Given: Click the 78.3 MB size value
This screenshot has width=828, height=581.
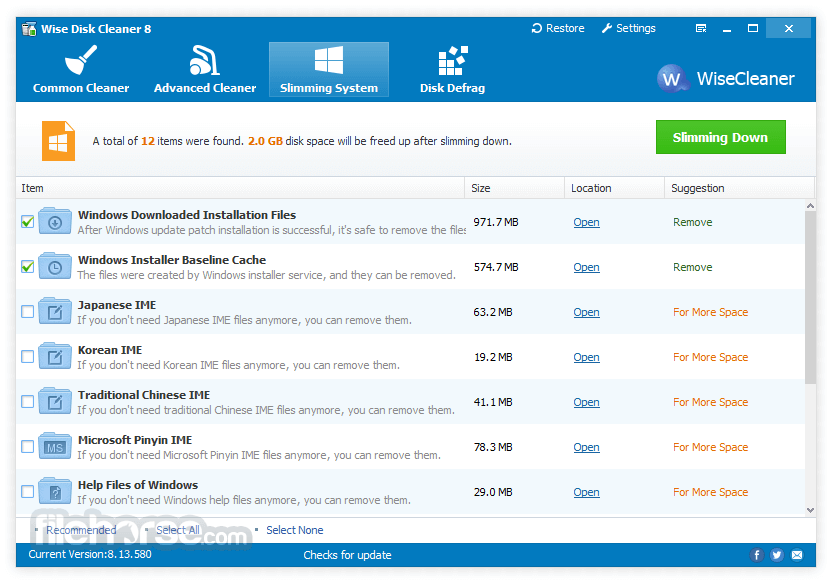Looking at the screenshot, I should point(493,447).
